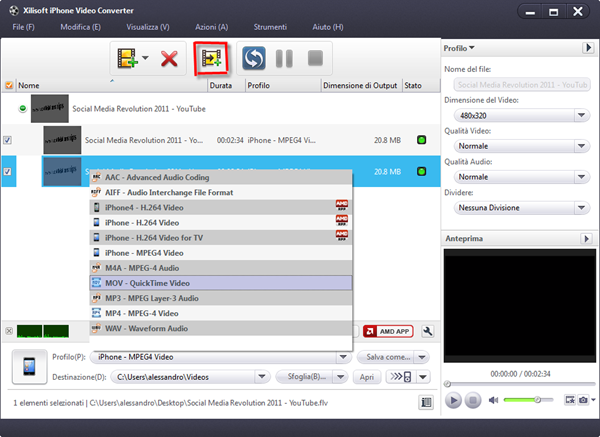The width and height of the screenshot is (600, 437).
Task: Open the Strumenti menu
Action: [270, 27]
